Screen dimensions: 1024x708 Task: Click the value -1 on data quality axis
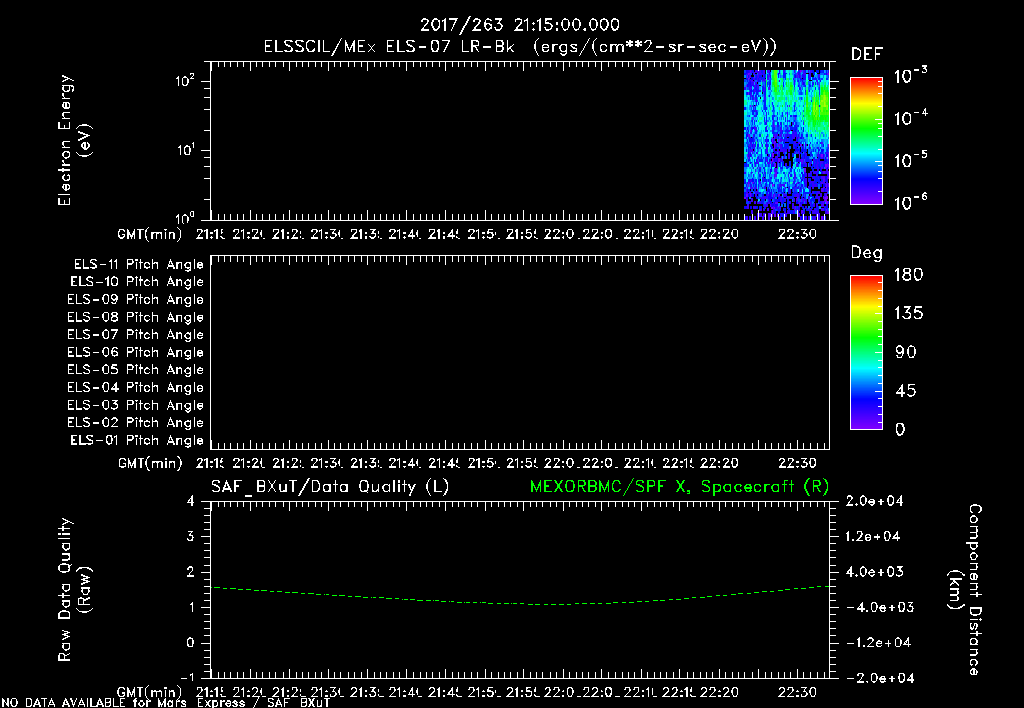pos(187,677)
